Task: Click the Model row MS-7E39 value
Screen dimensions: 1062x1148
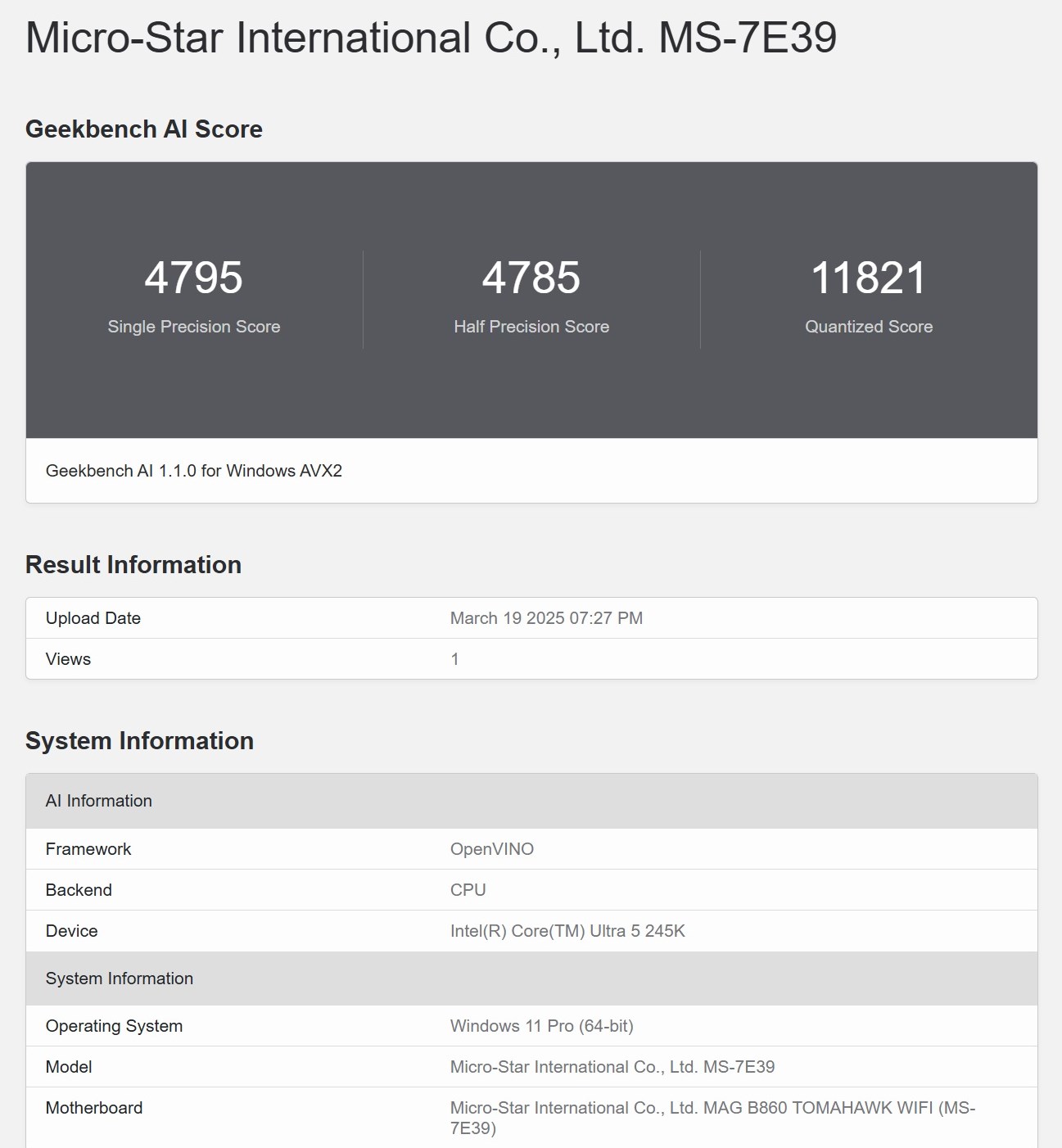Action: coord(612,1067)
